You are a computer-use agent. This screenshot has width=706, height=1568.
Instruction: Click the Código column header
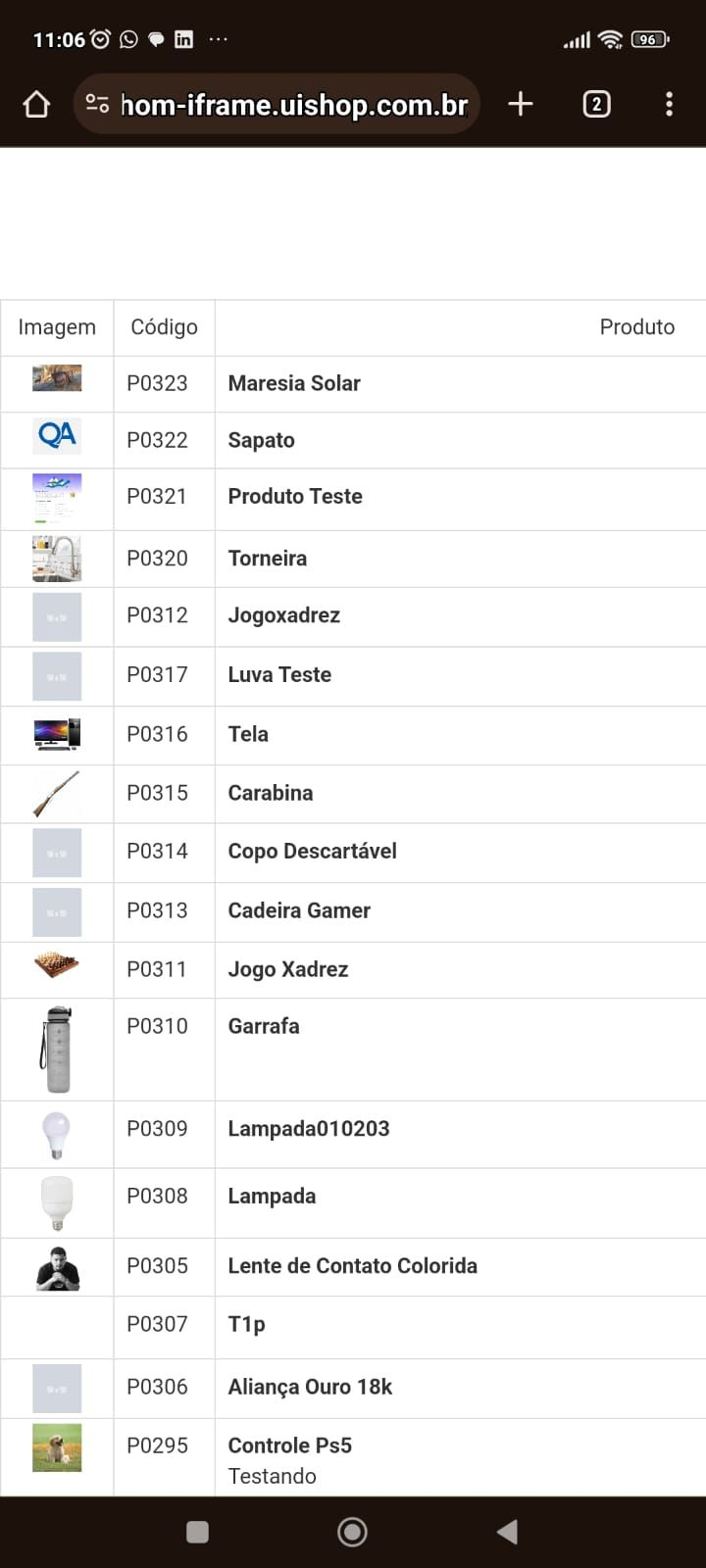[x=164, y=327]
